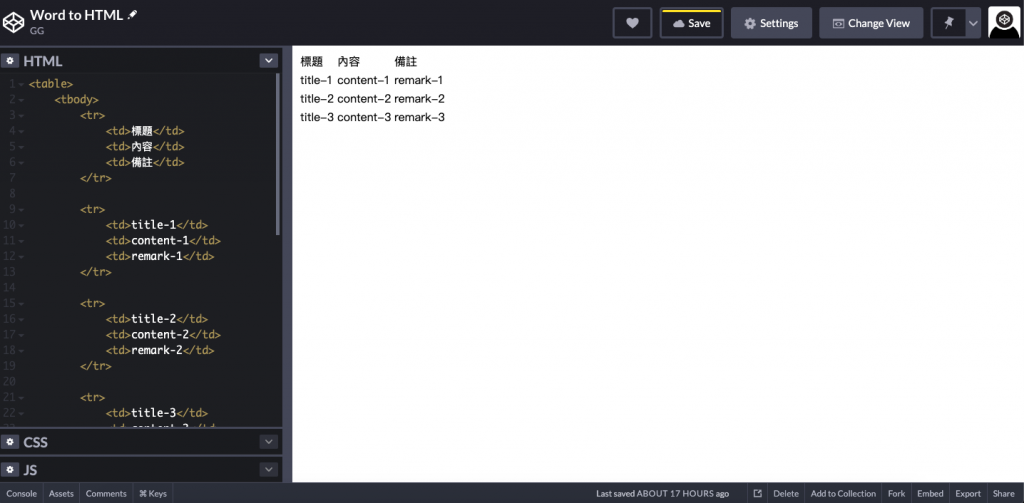This screenshot has height=503, width=1024.
Task: Open the JS panel dropdown arrow
Action: 268,470
